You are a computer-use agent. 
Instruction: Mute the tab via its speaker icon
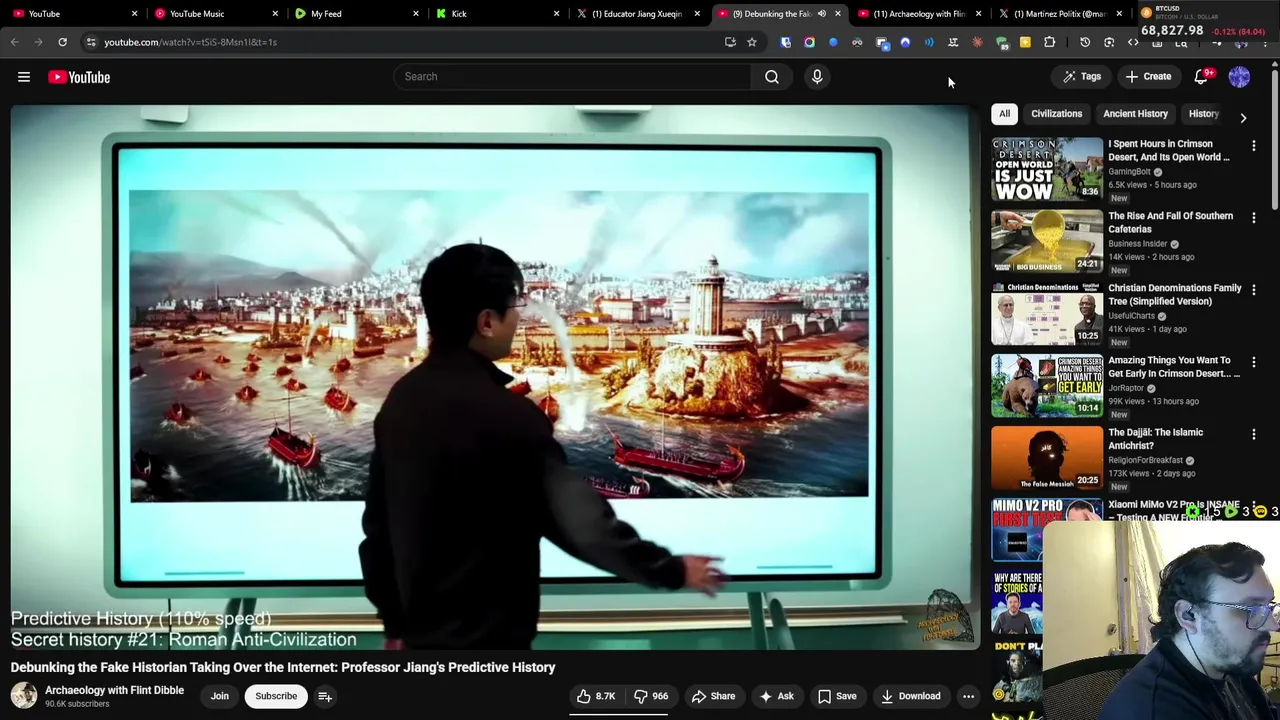coord(822,14)
